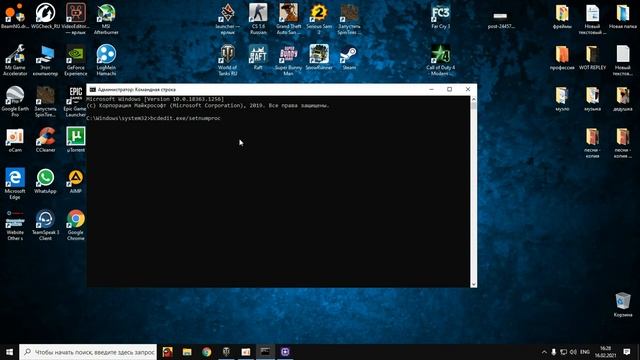Select the MSI Afterburner desktop icon

pyautogui.click(x=106, y=19)
